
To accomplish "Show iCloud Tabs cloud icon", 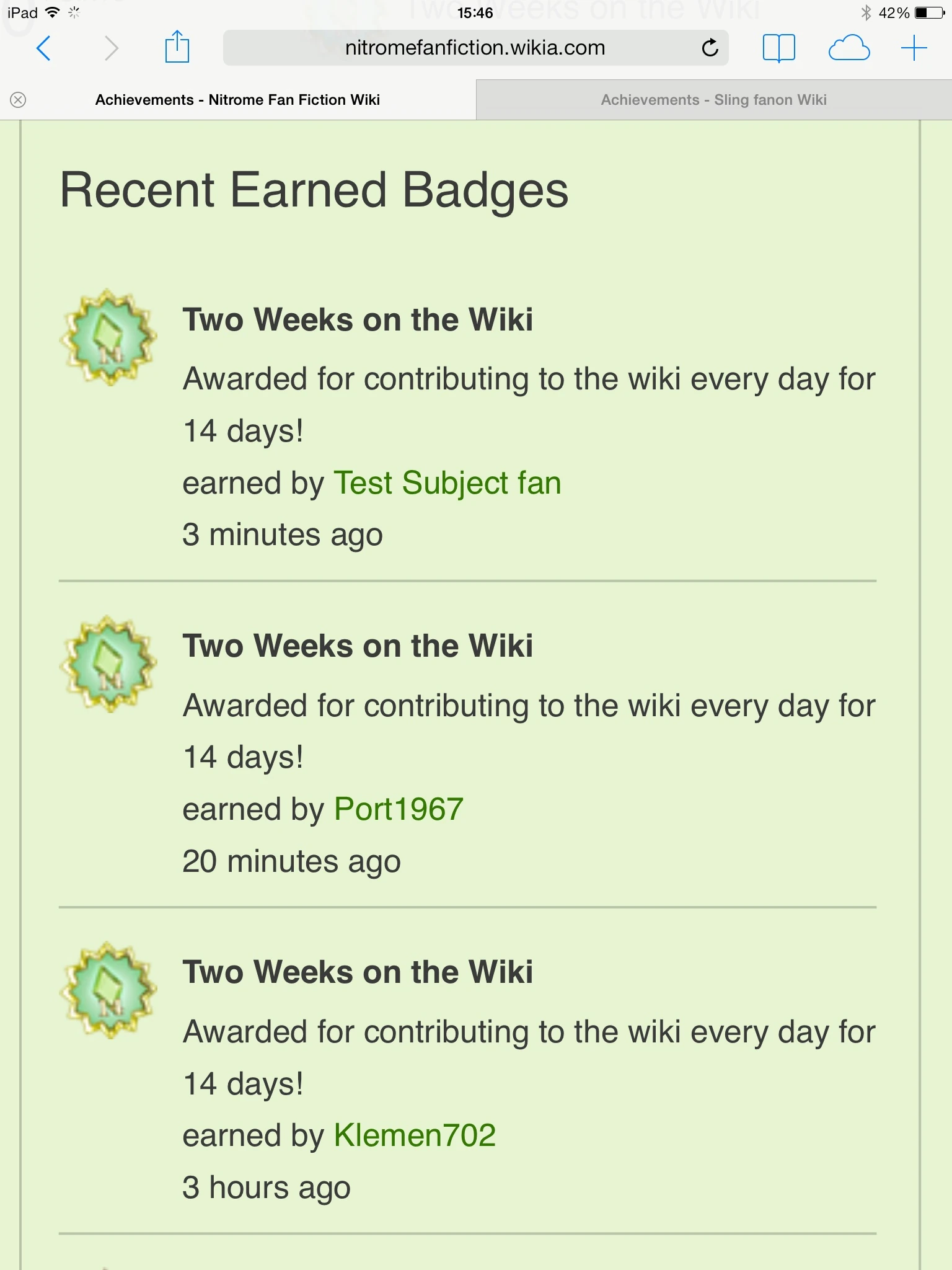I will 848,48.
